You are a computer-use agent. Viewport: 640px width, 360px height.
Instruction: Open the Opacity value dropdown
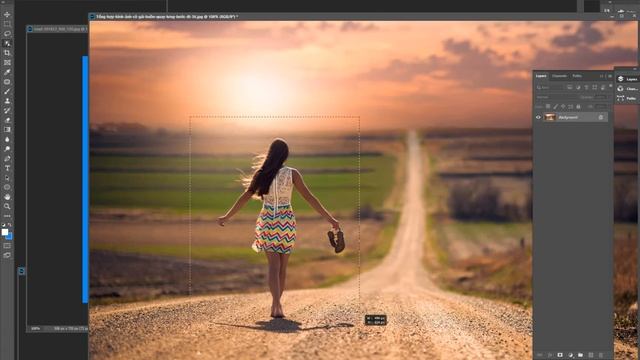(x=601, y=97)
